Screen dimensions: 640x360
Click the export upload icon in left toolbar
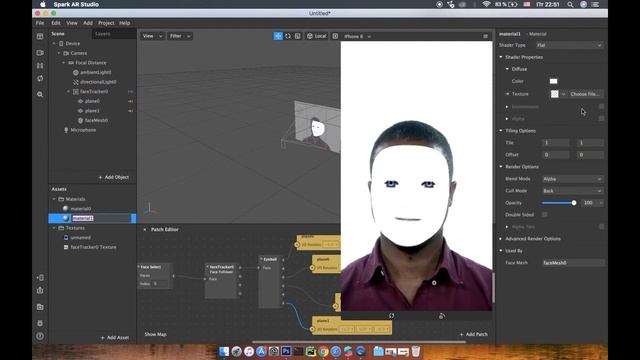click(40, 290)
